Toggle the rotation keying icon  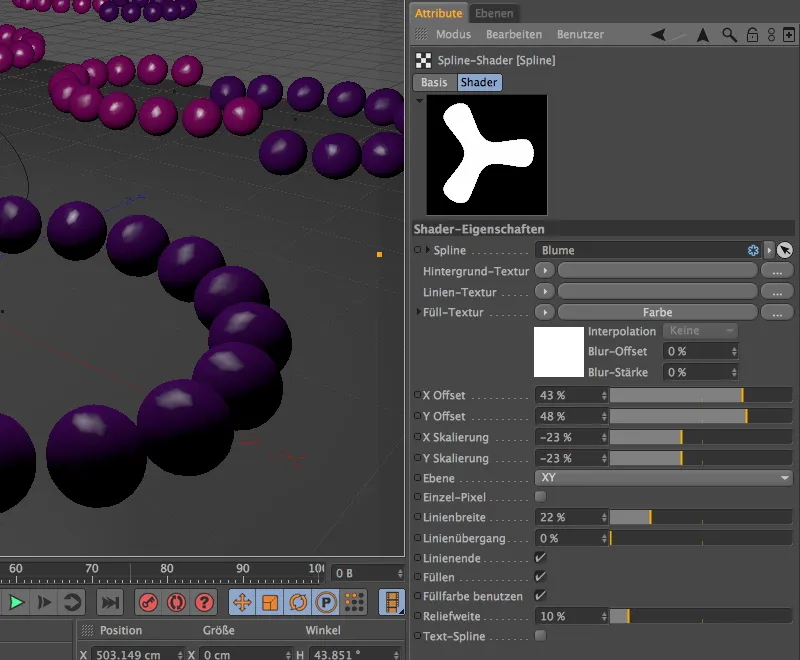tap(297, 602)
